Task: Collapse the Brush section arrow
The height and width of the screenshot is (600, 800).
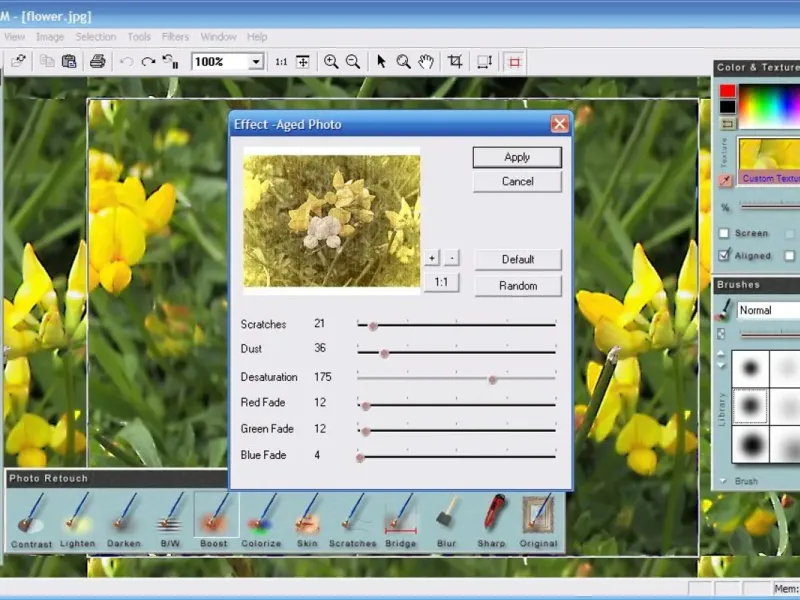Action: tap(723, 481)
